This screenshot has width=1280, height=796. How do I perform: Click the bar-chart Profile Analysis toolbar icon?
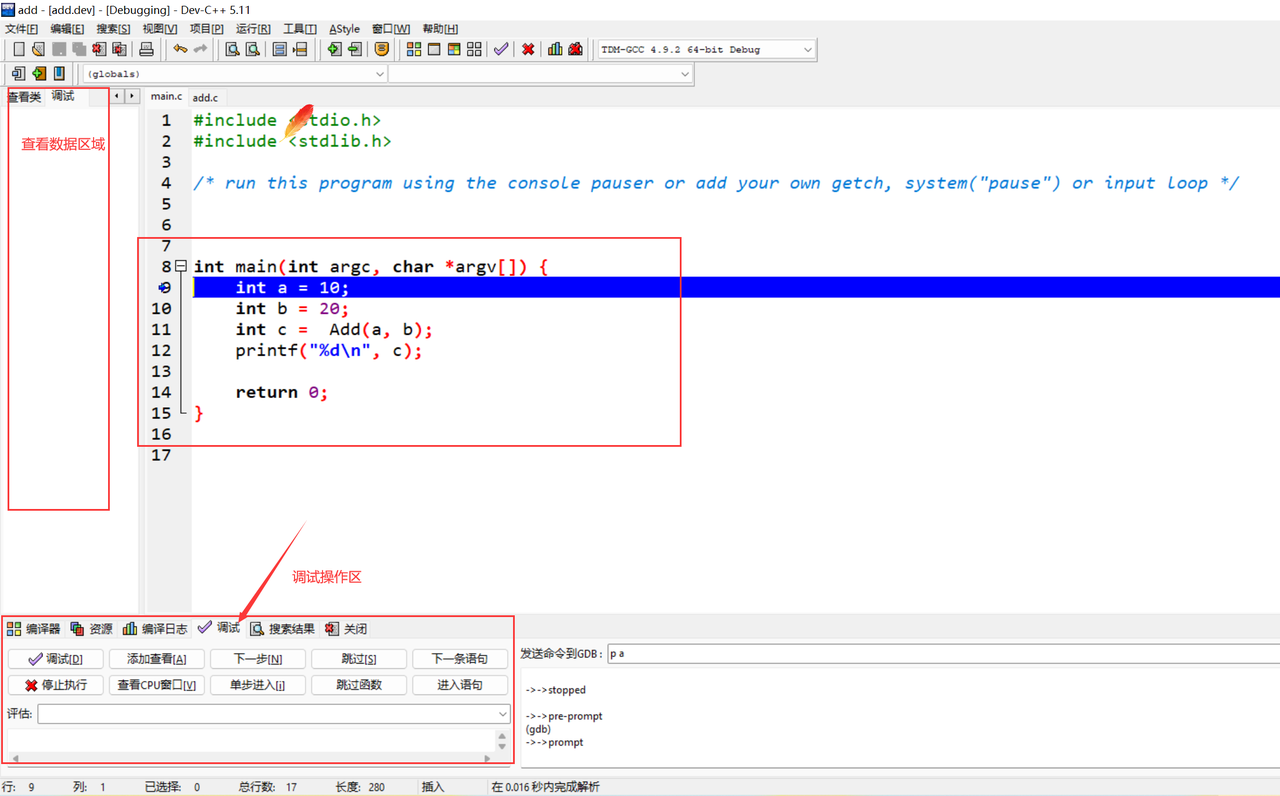pyautogui.click(x=555, y=49)
